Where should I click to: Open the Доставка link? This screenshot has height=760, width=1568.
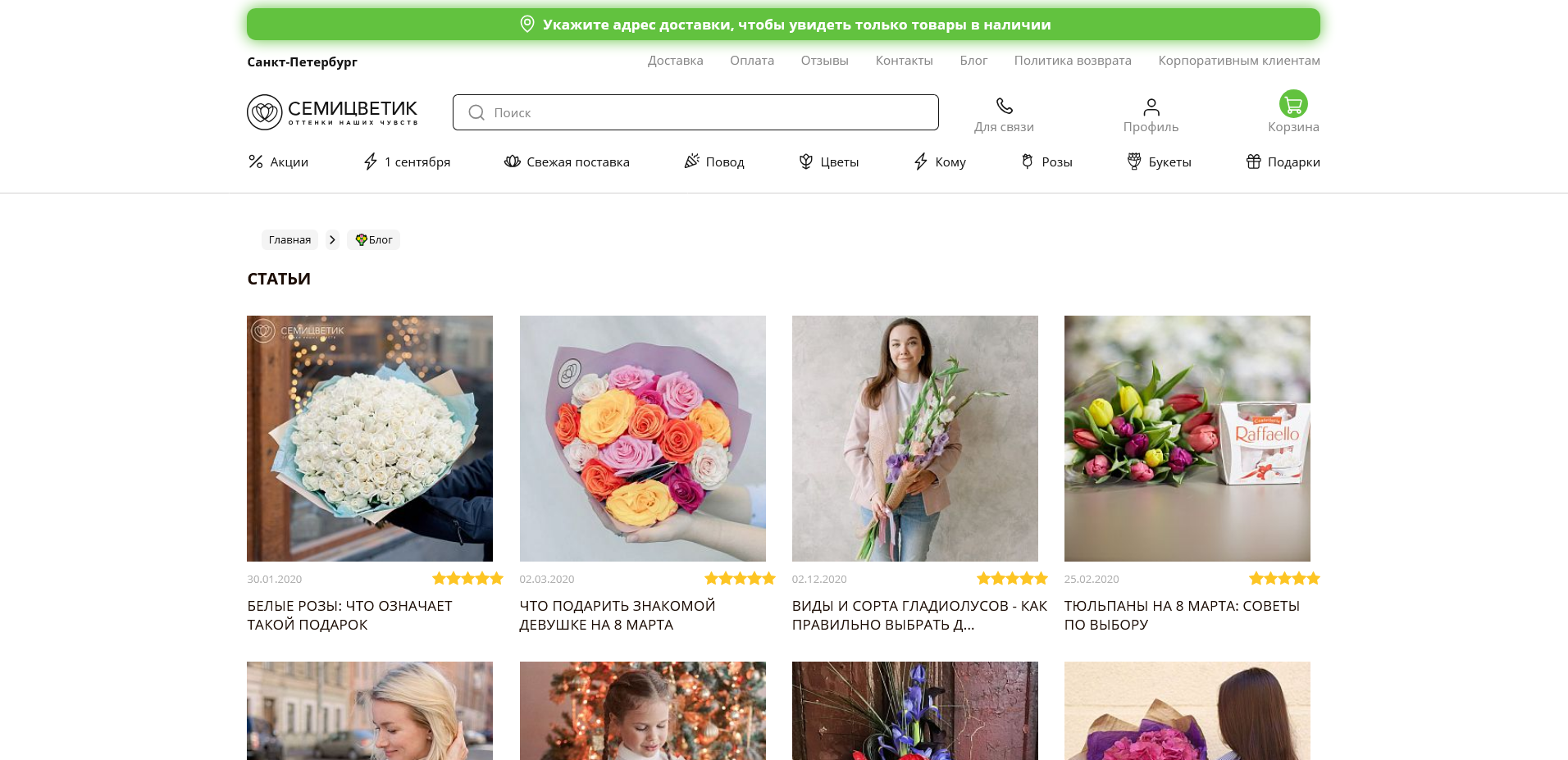pyautogui.click(x=675, y=61)
